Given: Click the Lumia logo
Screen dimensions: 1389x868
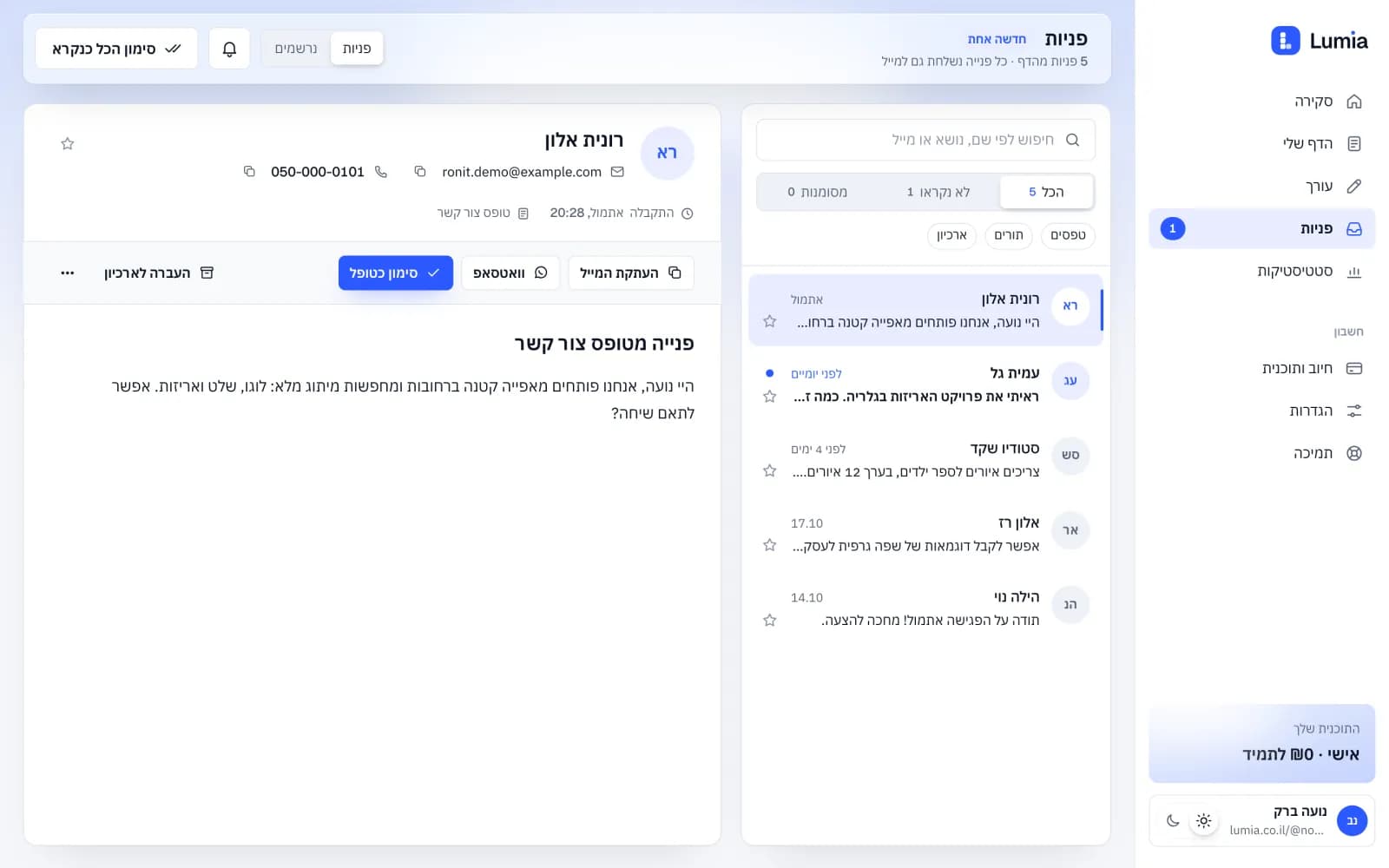Looking at the screenshot, I should coord(1320,41).
